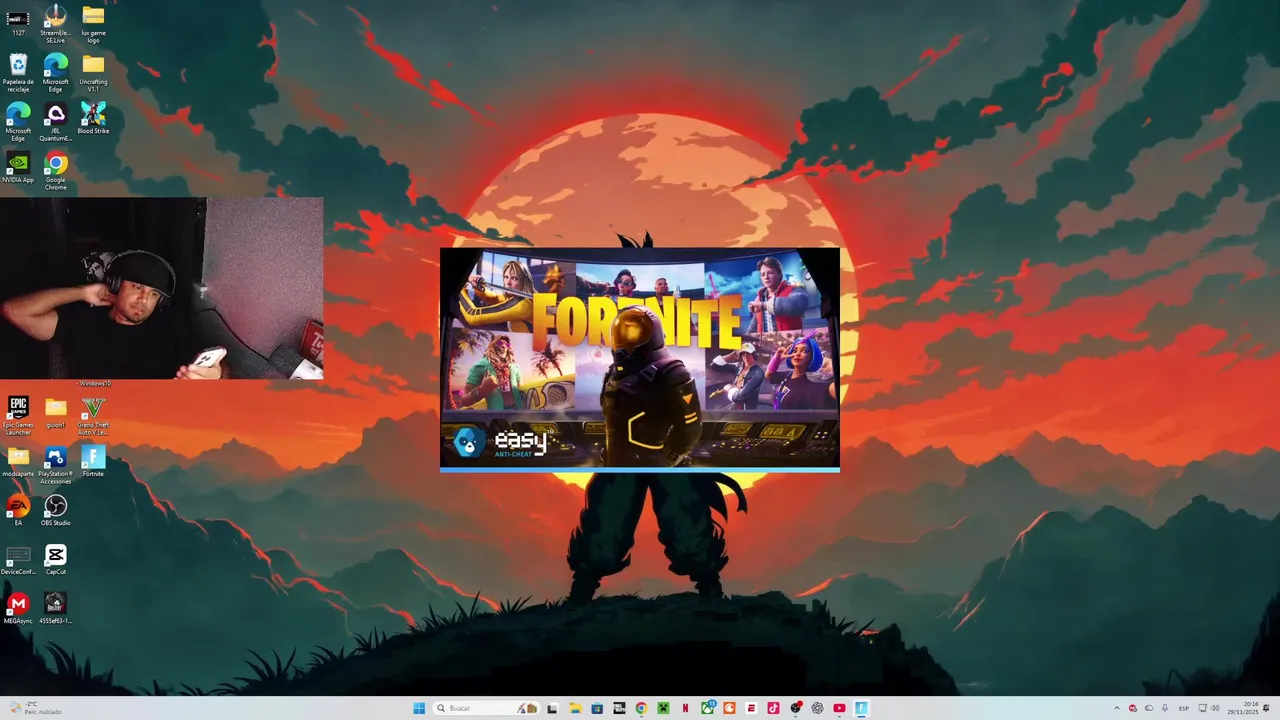This screenshot has height=720, width=1280.
Task: Click the Easy Anti-Cheat logo on splash
Action: 501,442
